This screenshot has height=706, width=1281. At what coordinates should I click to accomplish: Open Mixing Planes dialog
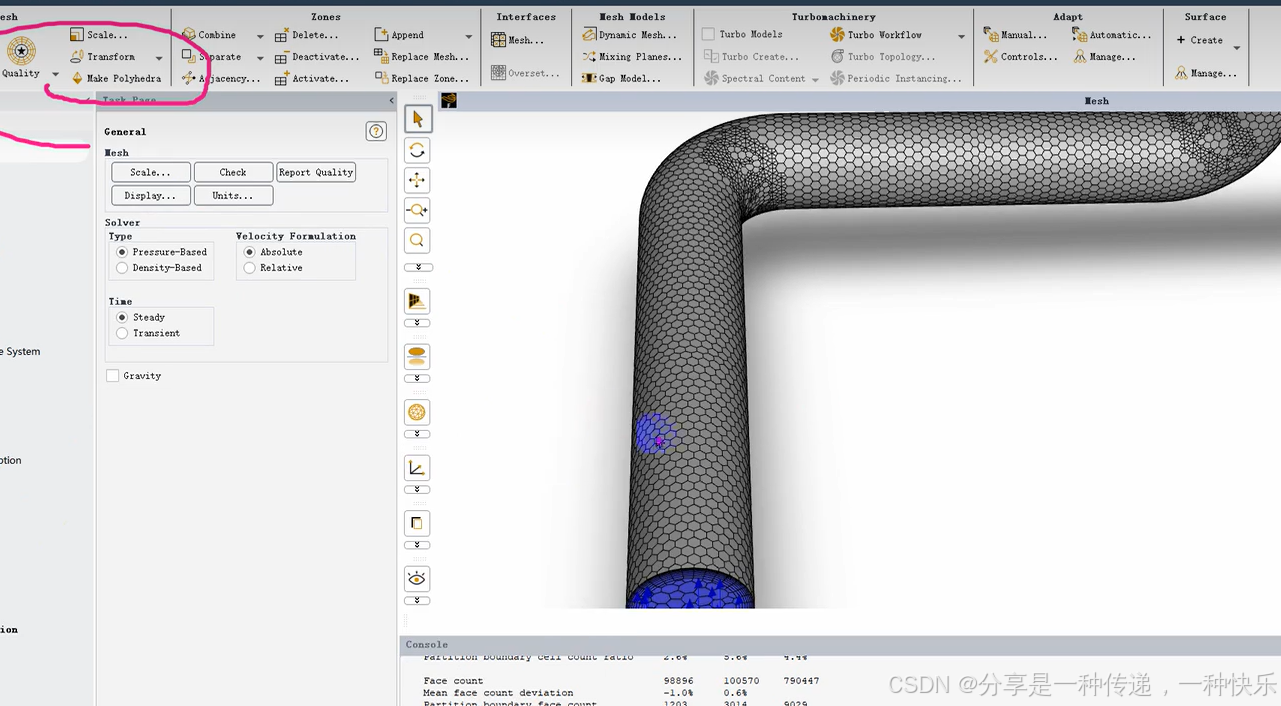click(x=632, y=57)
